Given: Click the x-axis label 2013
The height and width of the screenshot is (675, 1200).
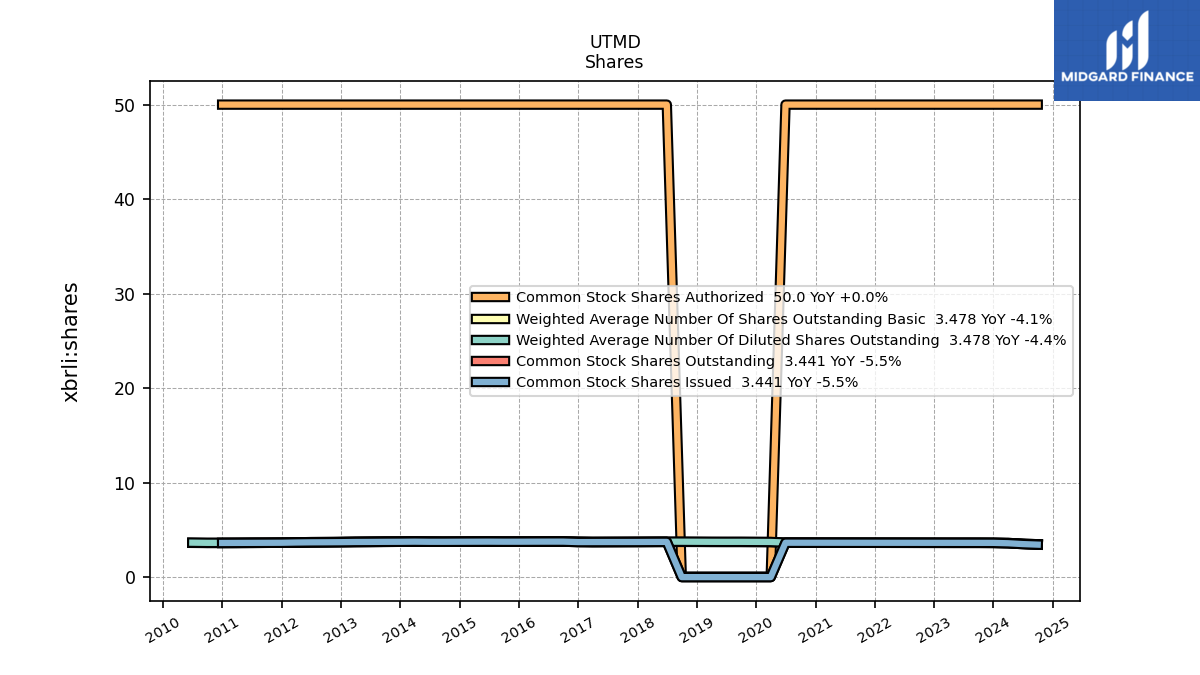Looking at the screenshot, I should (341, 628).
